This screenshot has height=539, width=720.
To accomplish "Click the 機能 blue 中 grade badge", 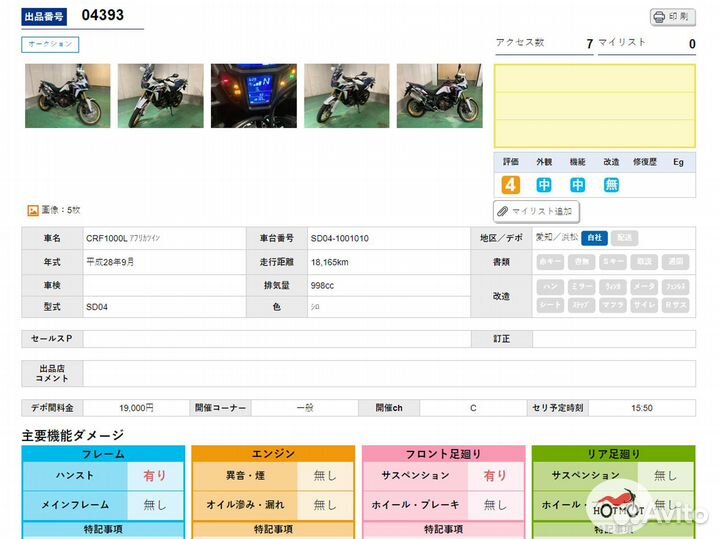I will tap(578, 185).
